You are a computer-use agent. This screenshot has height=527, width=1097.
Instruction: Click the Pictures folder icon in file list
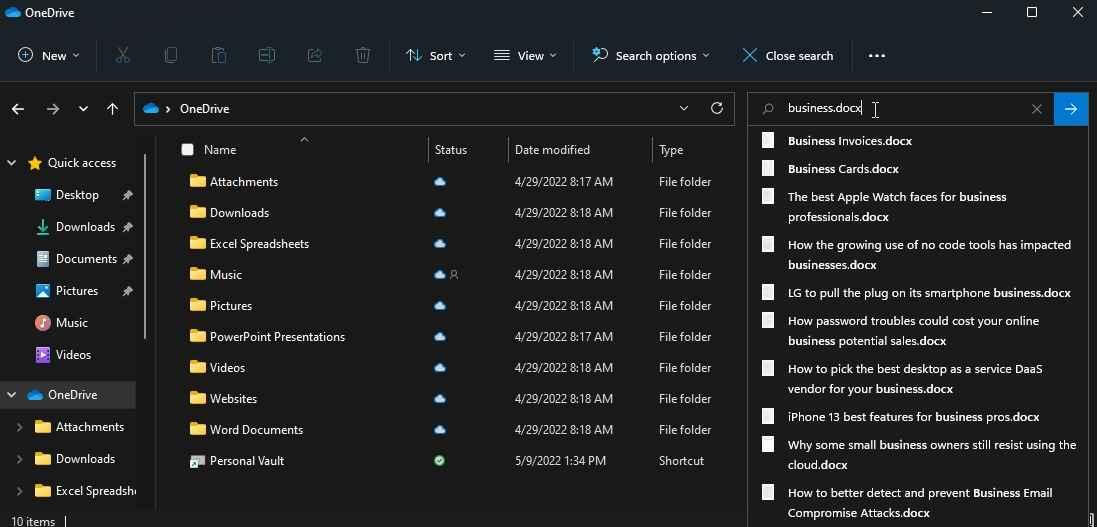click(x=197, y=305)
